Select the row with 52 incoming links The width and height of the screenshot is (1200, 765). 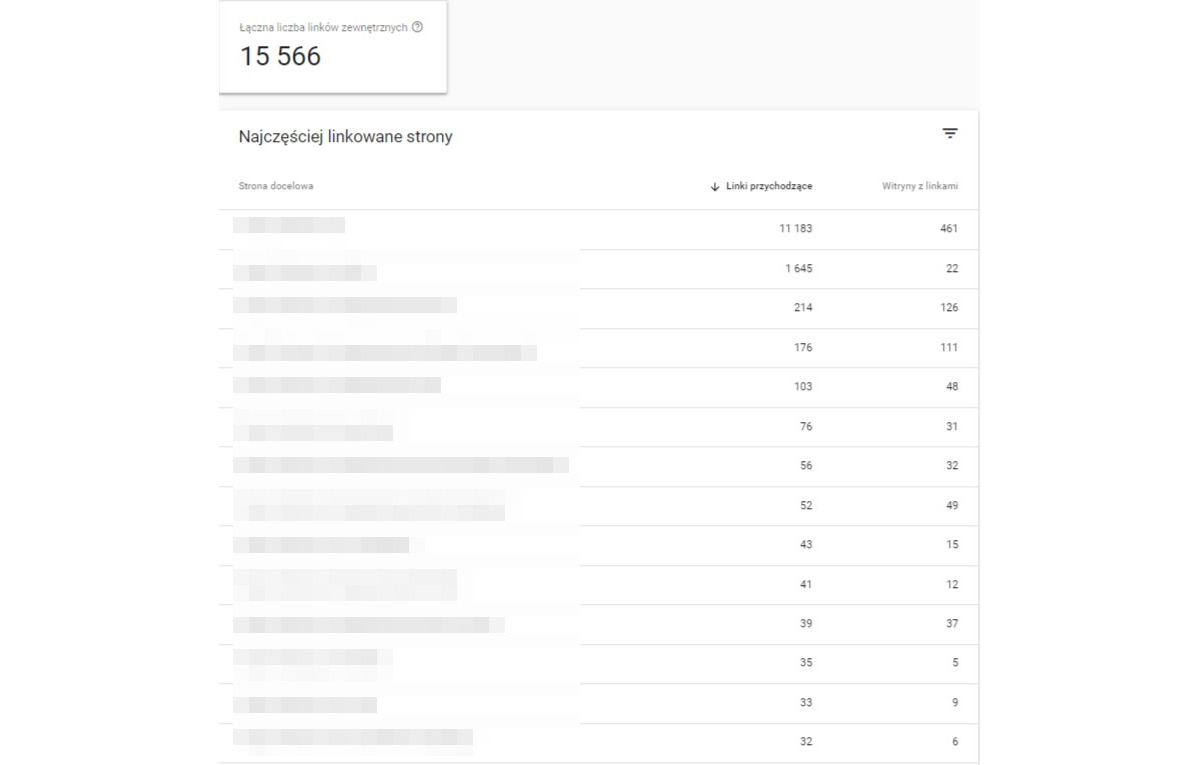(598, 506)
